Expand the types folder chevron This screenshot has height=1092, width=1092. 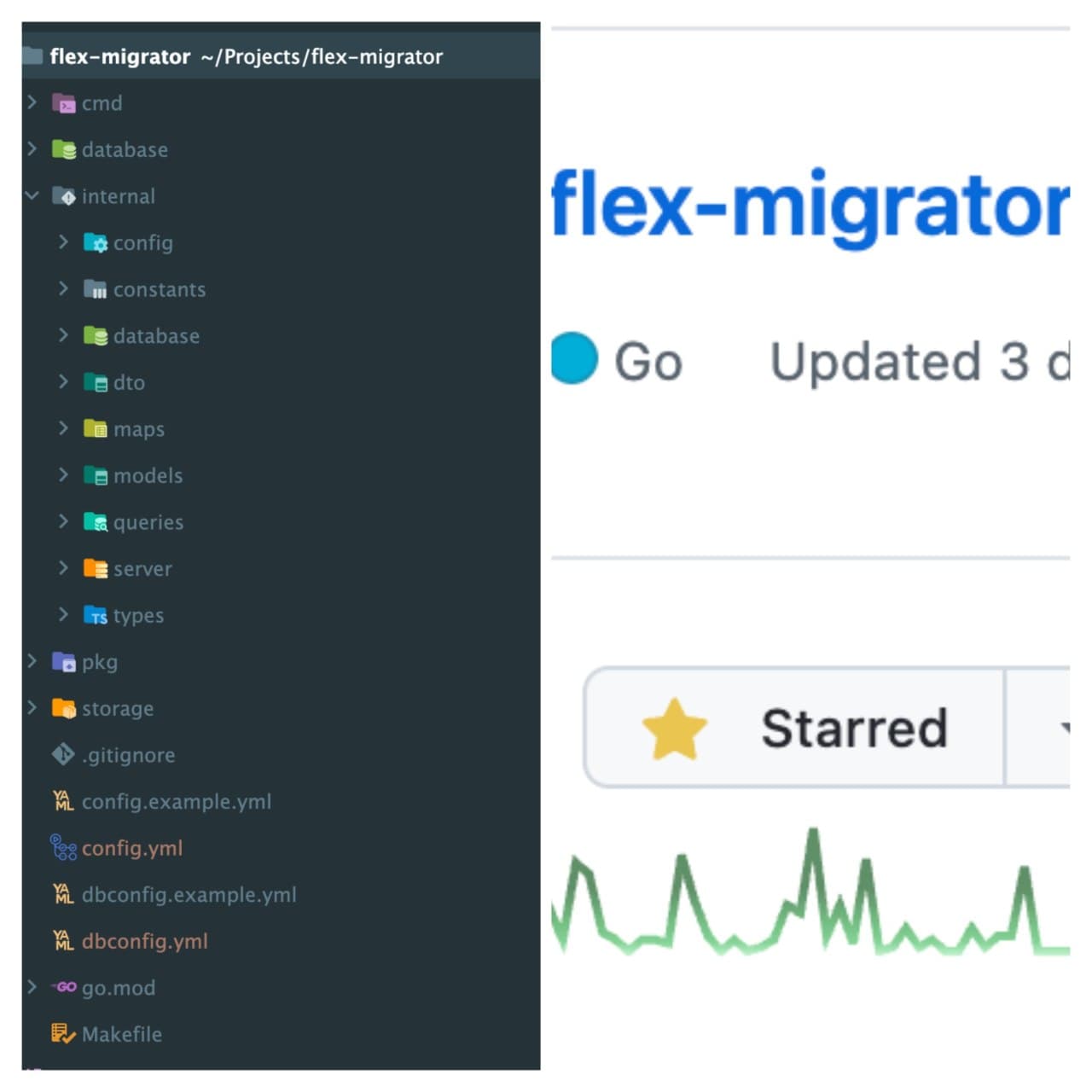tap(63, 614)
